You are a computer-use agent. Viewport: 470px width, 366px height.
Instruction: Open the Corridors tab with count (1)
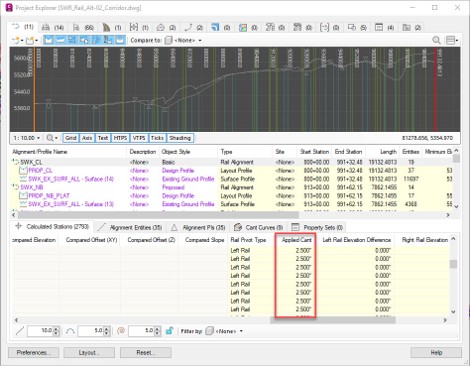[x=112, y=28]
